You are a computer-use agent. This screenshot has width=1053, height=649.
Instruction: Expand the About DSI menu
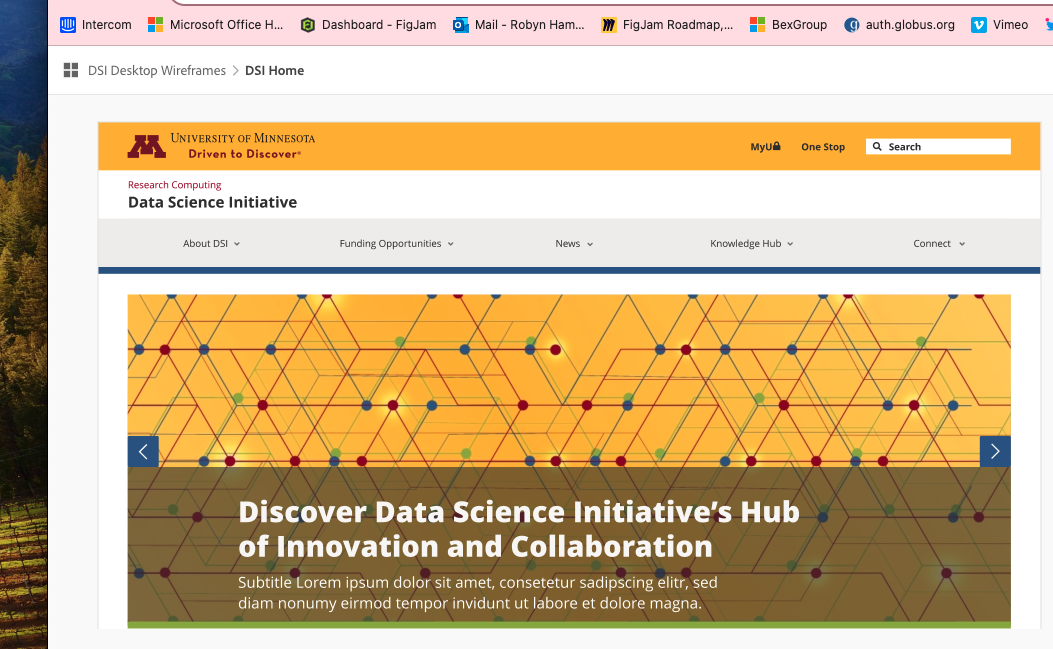tap(211, 244)
